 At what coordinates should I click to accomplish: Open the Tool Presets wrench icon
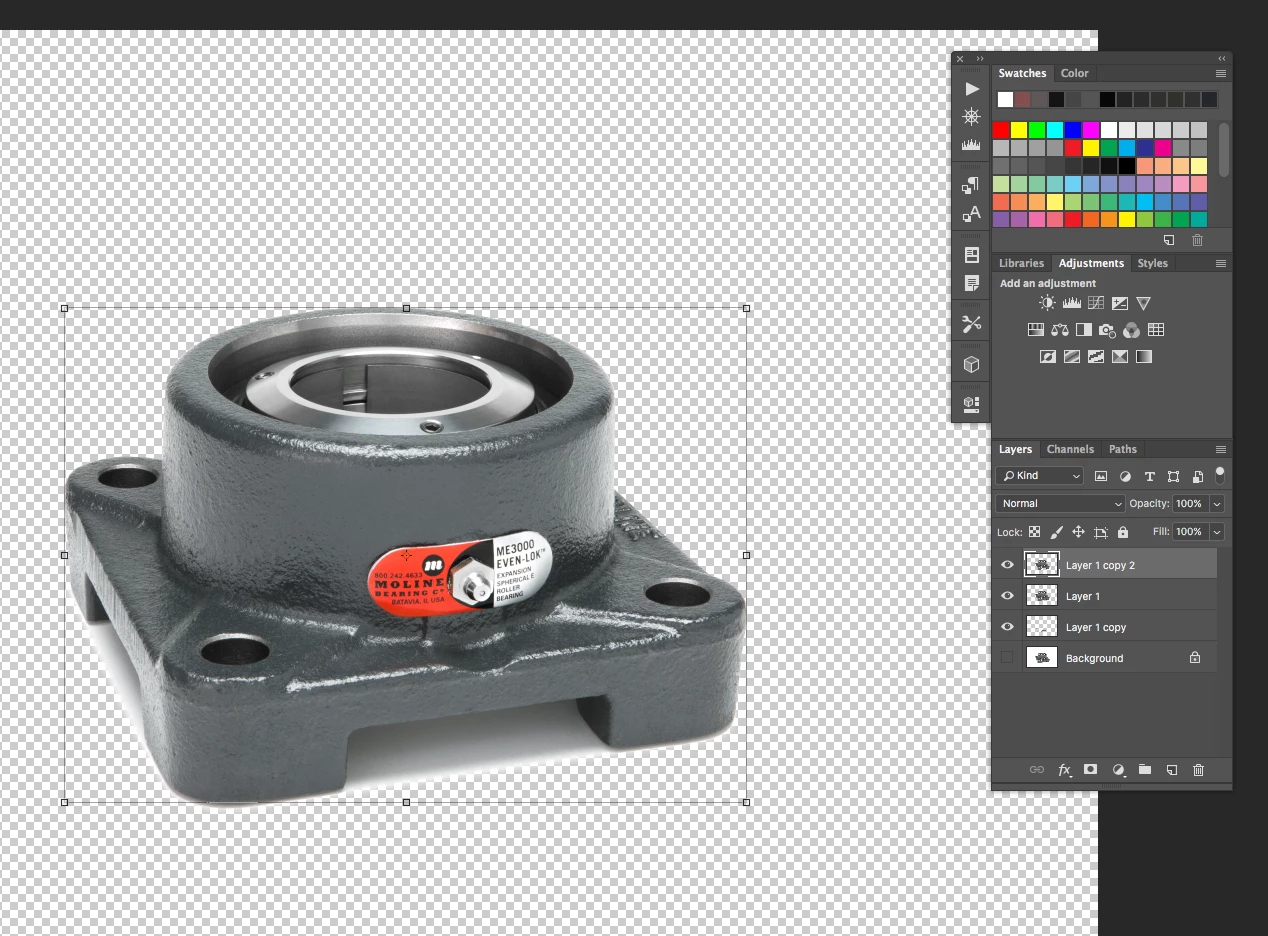(971, 324)
